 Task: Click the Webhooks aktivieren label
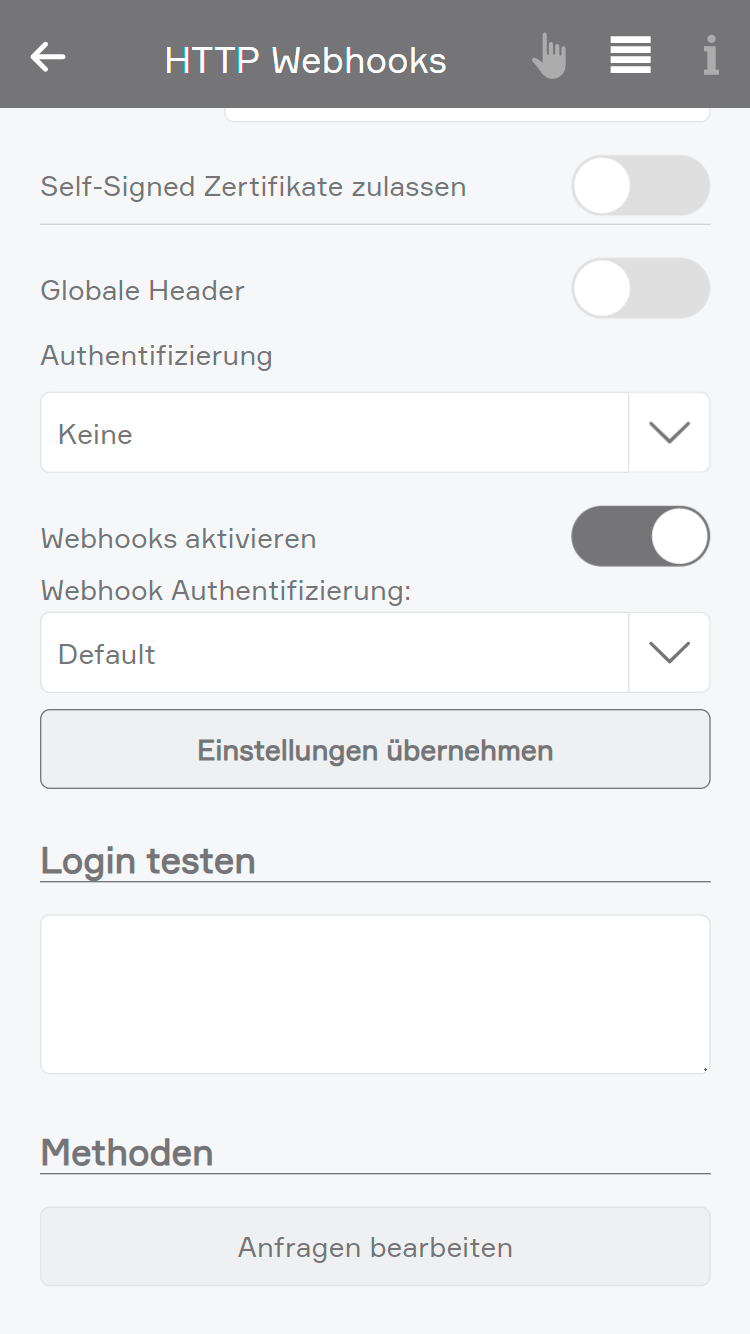[178, 539]
